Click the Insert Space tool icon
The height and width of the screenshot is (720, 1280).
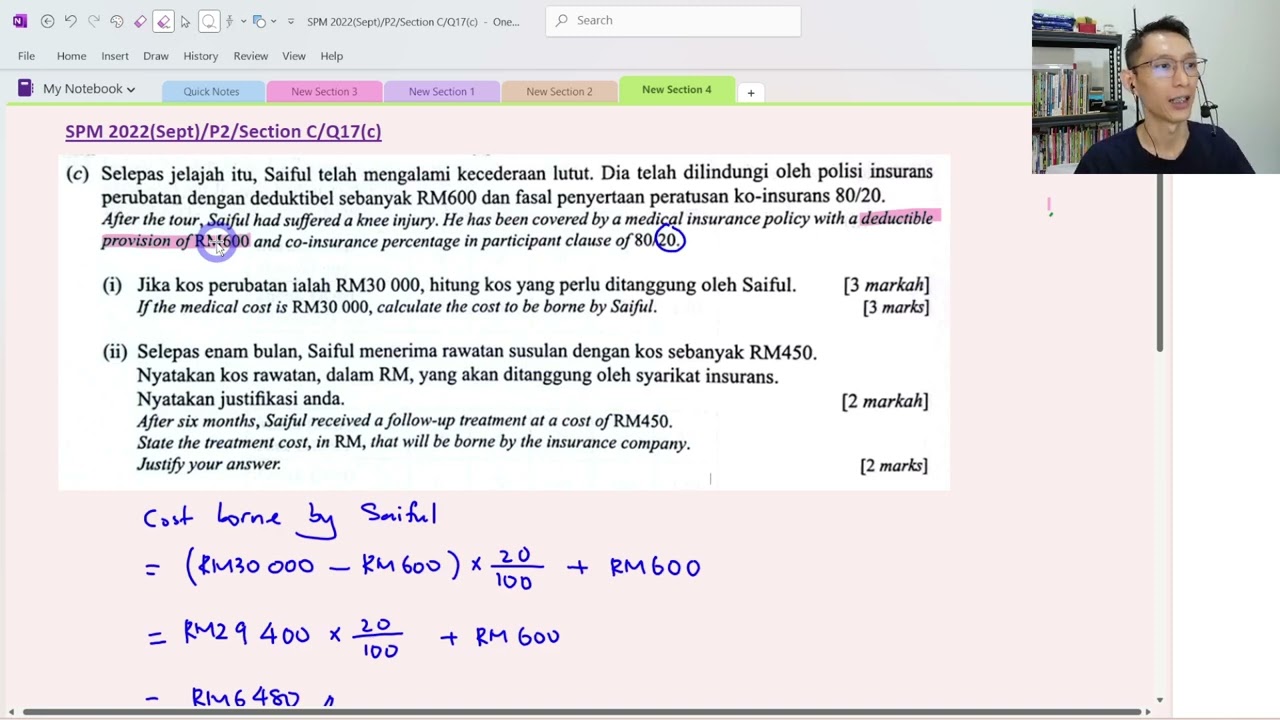tap(229, 21)
